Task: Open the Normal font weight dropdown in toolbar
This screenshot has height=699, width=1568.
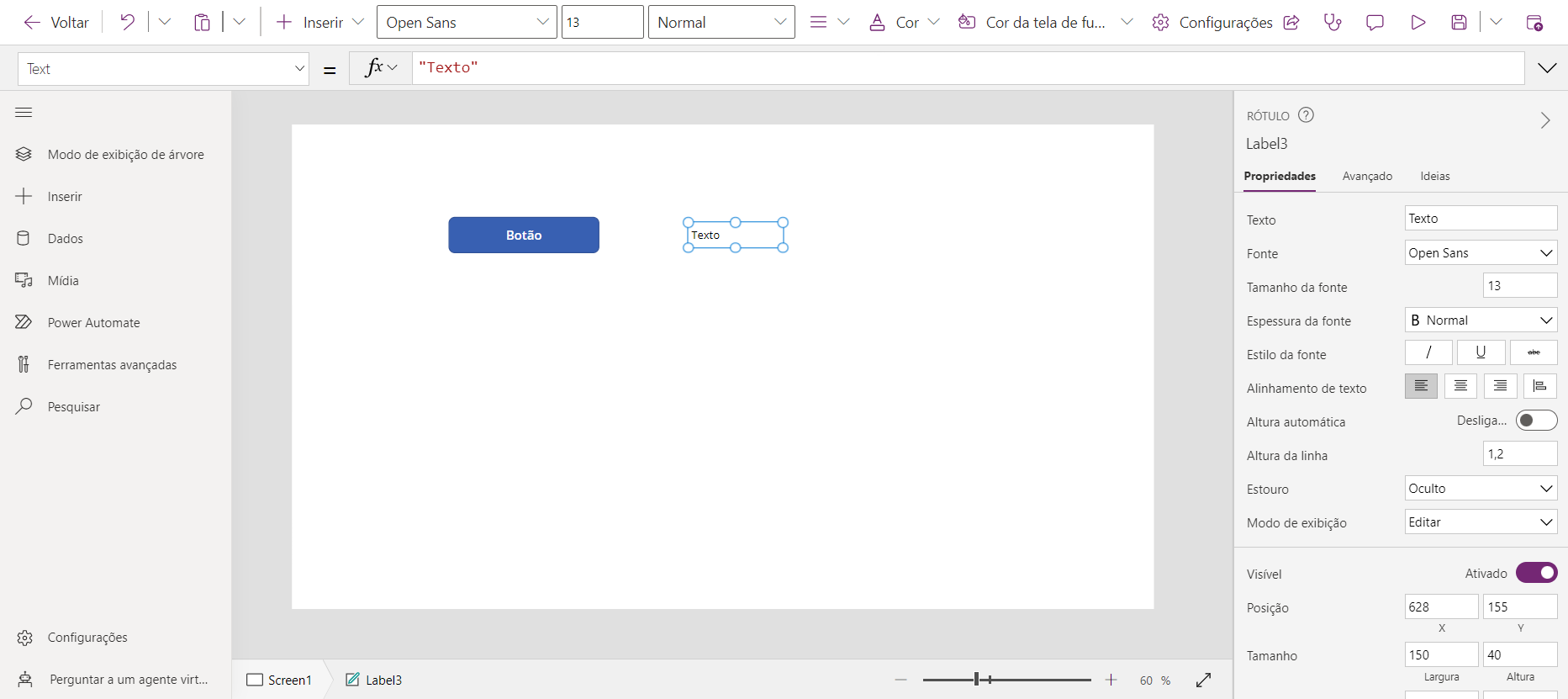Action: click(721, 22)
